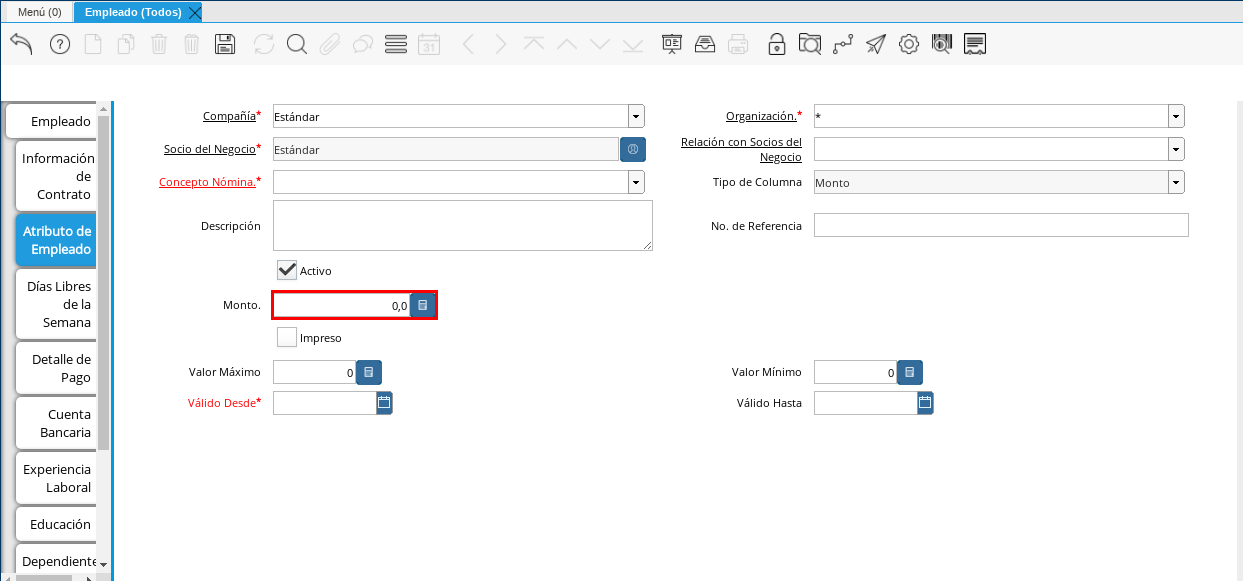Screen dimensions: 1243x581
Task: Open the calendar history icon
Action: coord(429,44)
